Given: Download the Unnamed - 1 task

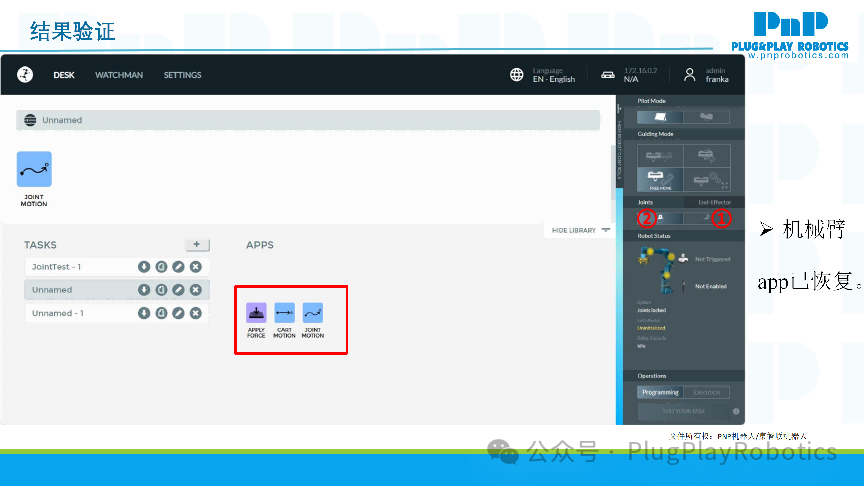Looking at the screenshot, I should click(x=144, y=313).
